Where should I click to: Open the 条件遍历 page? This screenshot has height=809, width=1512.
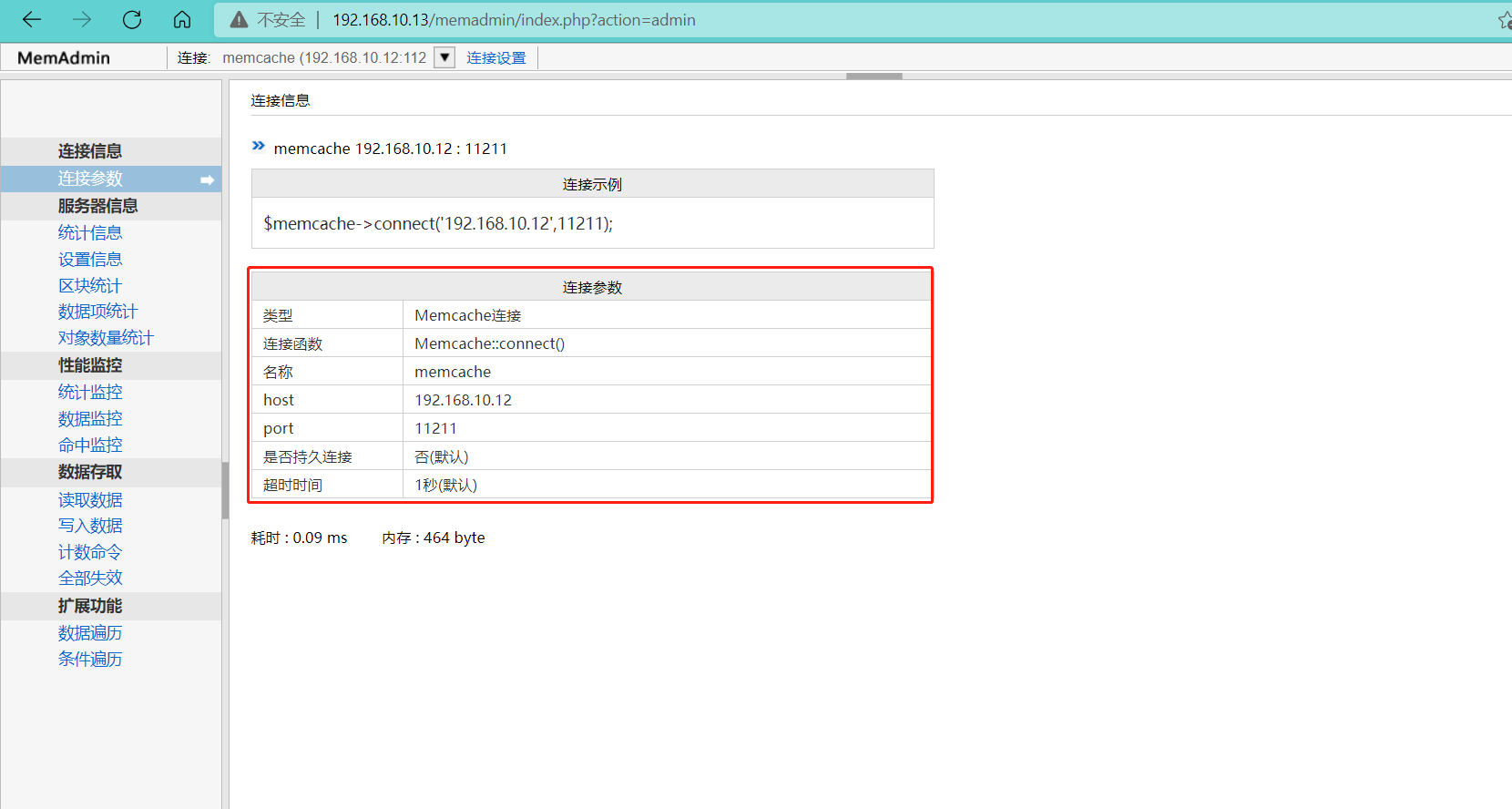90,660
